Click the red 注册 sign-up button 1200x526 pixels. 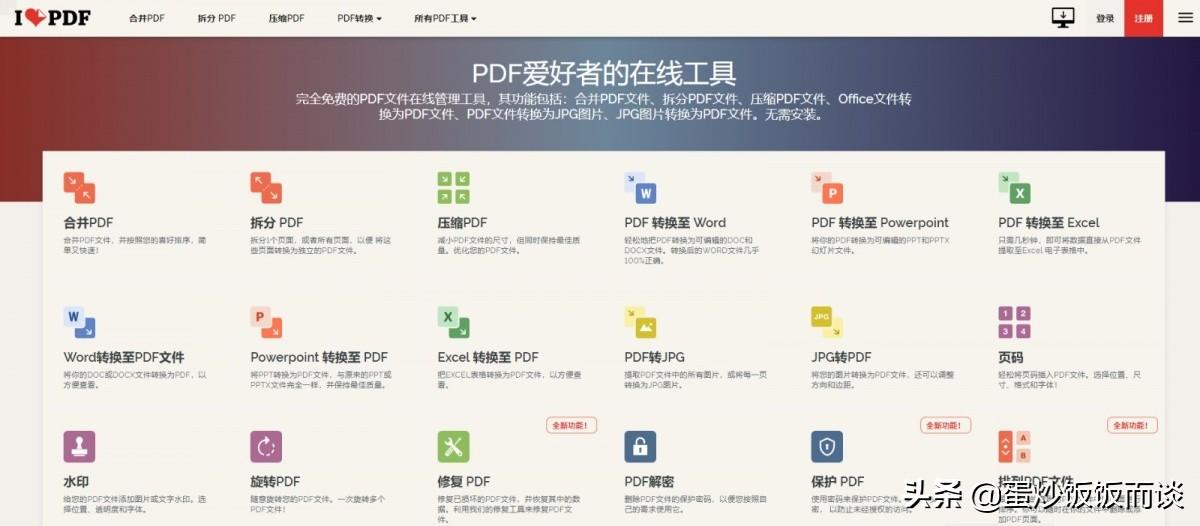(x=1143, y=18)
